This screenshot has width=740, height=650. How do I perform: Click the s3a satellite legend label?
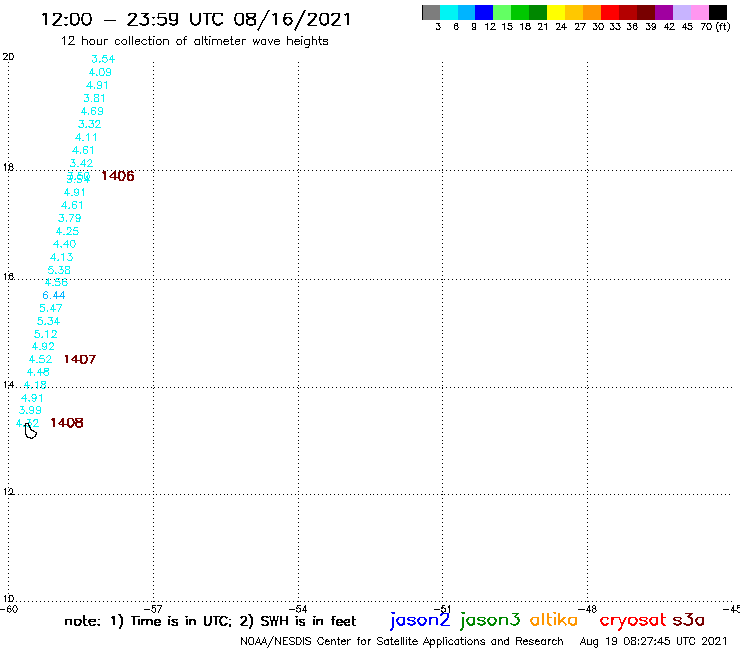[x=688, y=620]
